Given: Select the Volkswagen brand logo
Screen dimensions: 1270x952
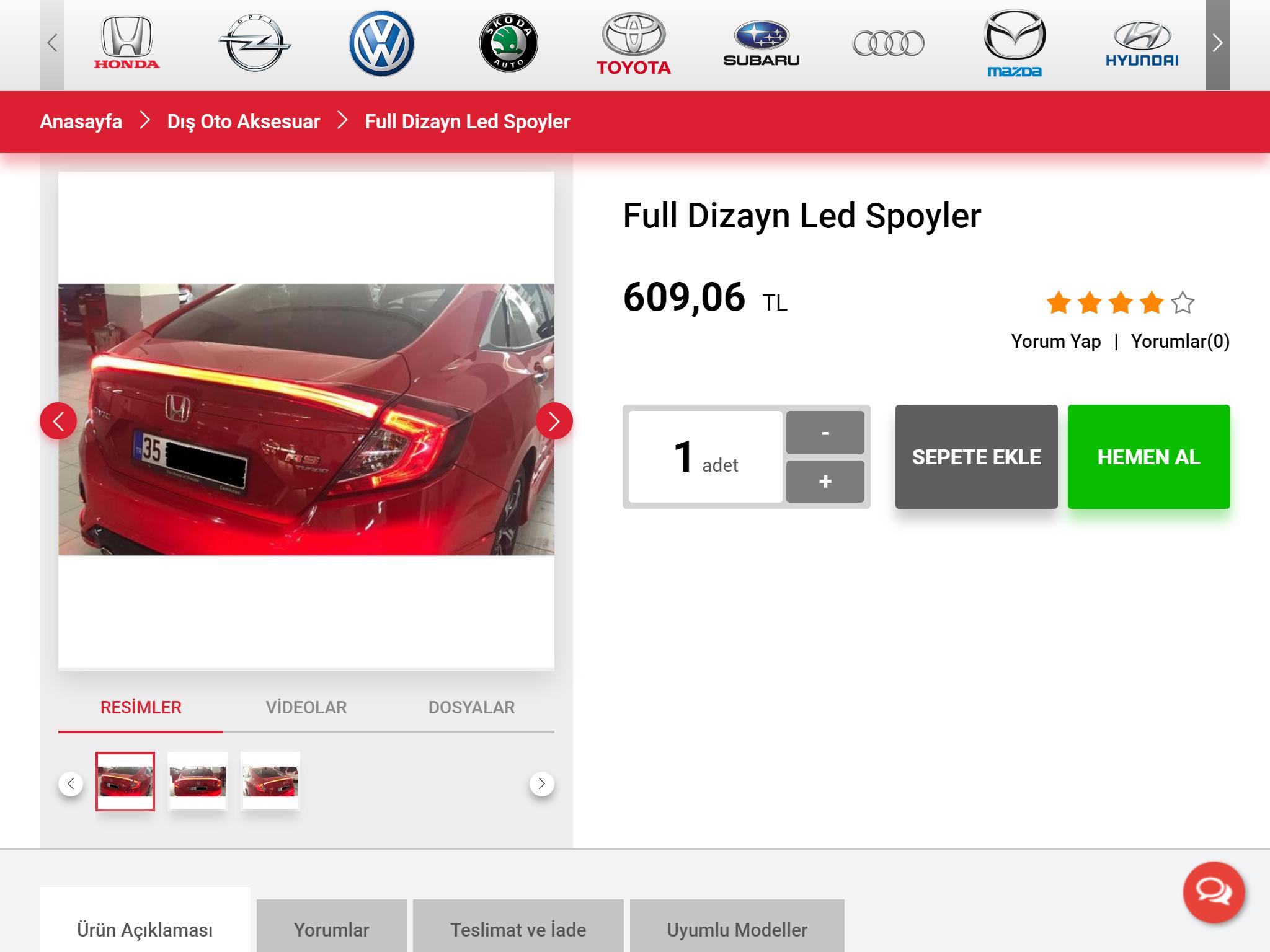Looking at the screenshot, I should pyautogui.click(x=381, y=43).
